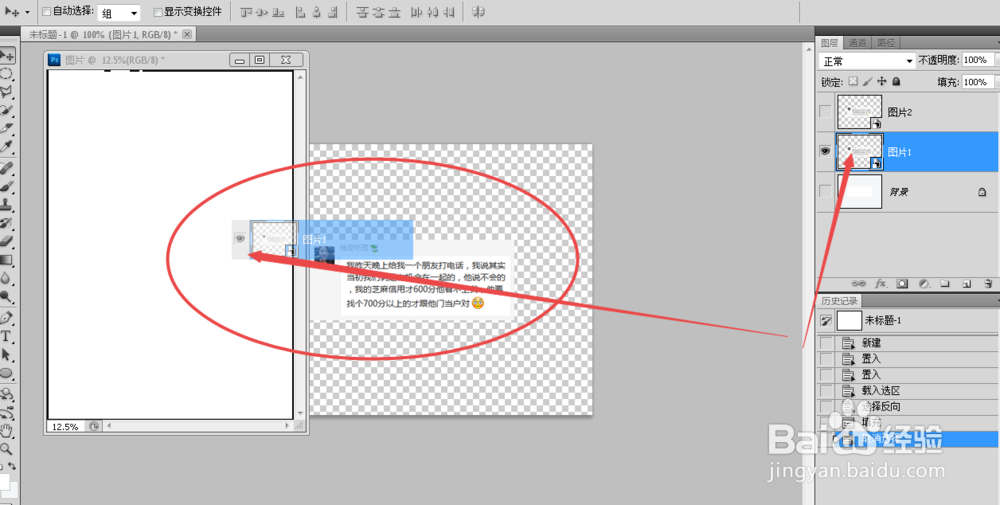1000x505 pixels.
Task: Toggle lock all
Action: [x=896, y=82]
